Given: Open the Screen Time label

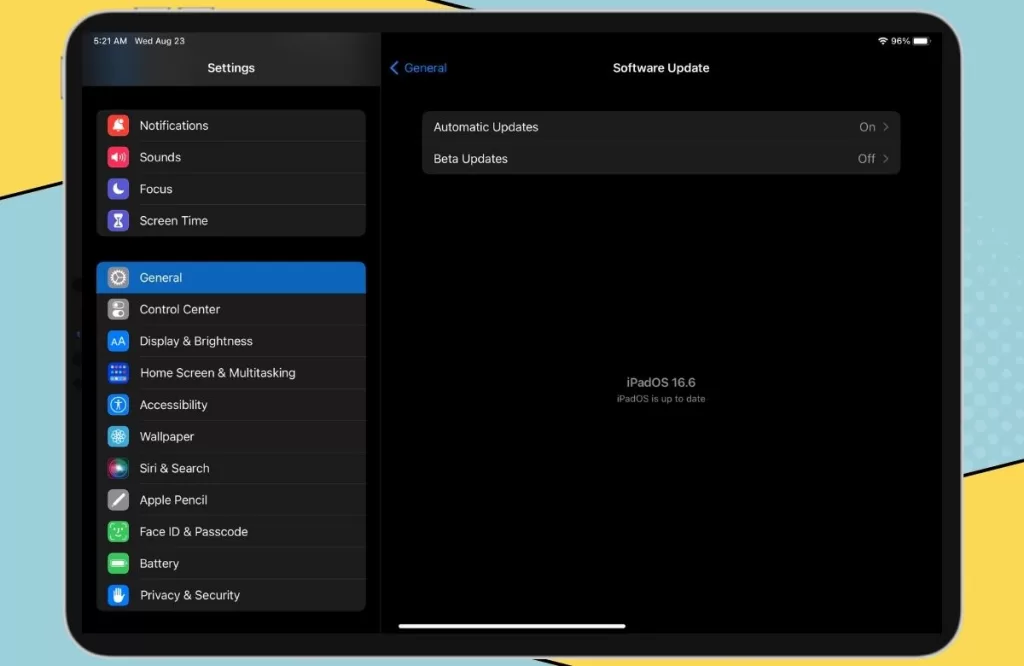Looking at the screenshot, I should point(174,221).
